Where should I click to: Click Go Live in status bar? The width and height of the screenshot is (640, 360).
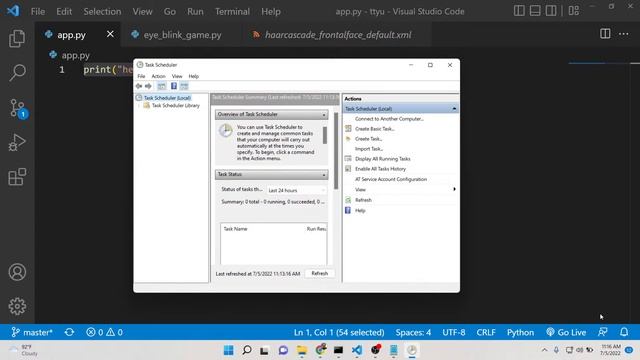tap(566, 332)
